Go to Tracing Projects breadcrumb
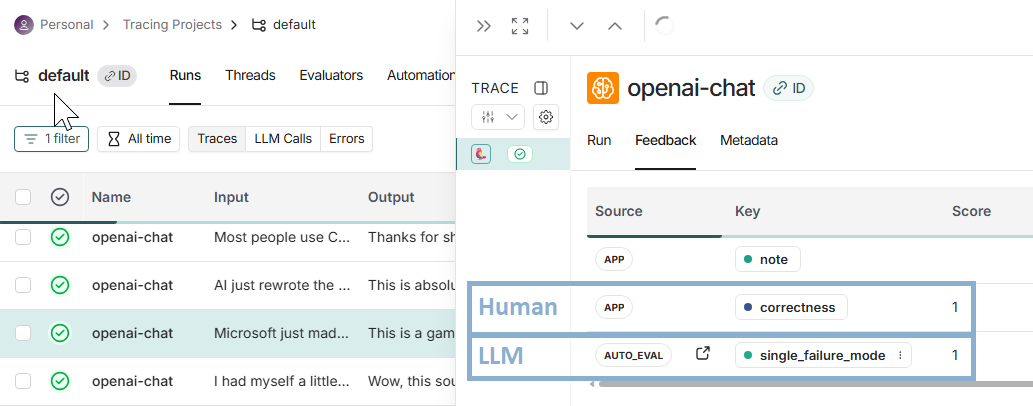Screen dimensions: 1033x406 (172, 25)
